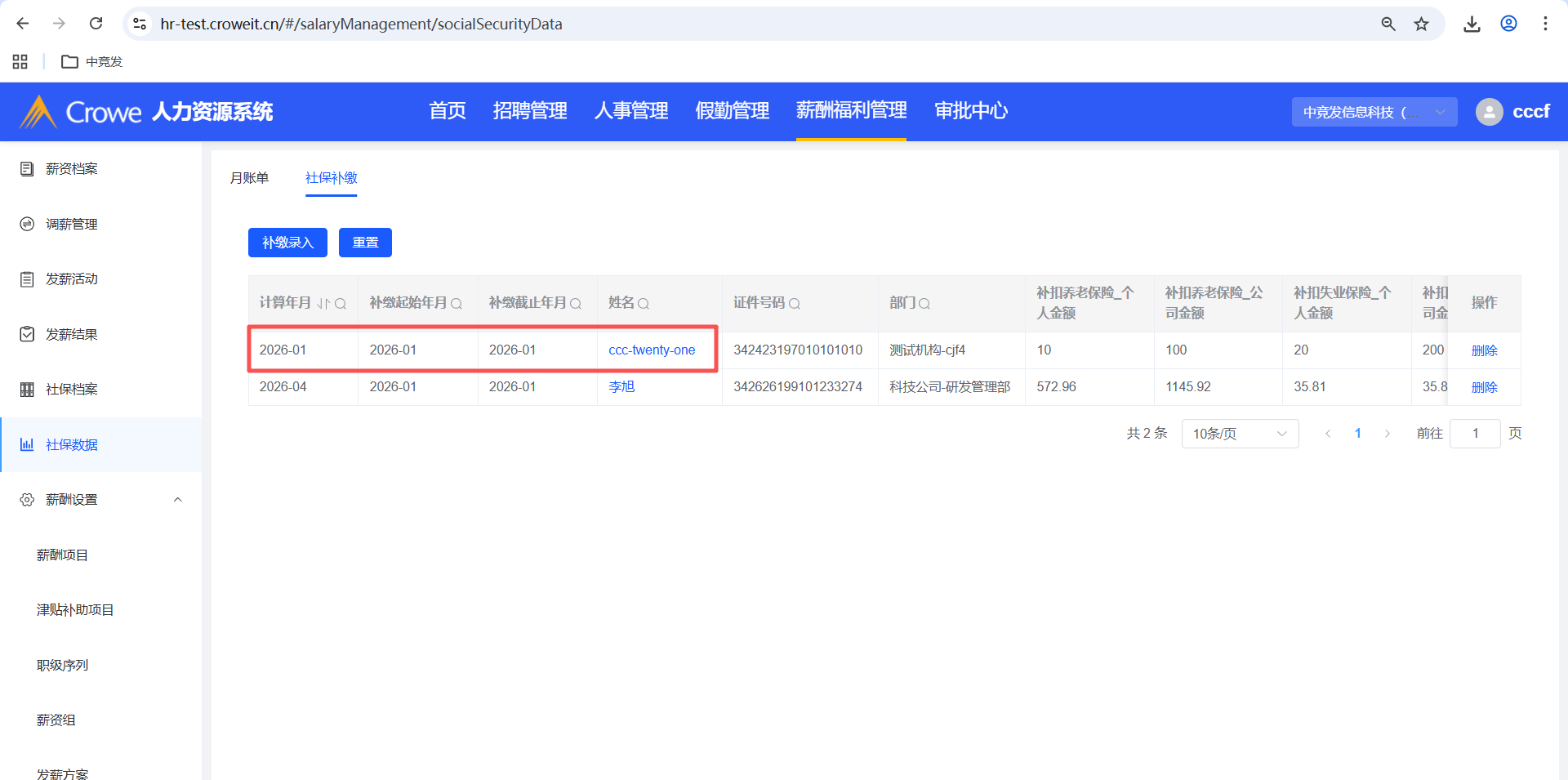Open the apps grid in bookmarks bar
Image resolution: width=1568 pixels, height=780 pixels.
(x=20, y=61)
